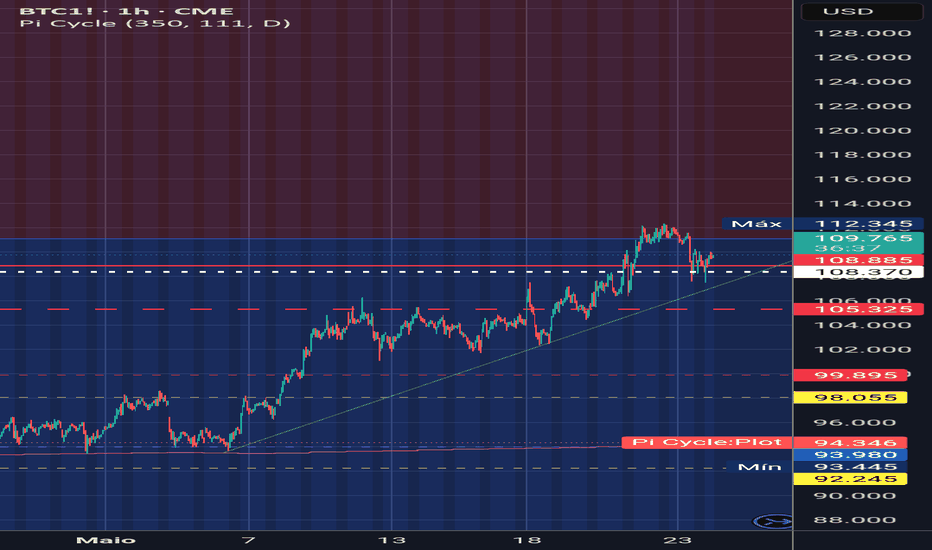Click the 18 date label on time axis
Screen dimensions: 932x550
pyautogui.click(x=527, y=540)
